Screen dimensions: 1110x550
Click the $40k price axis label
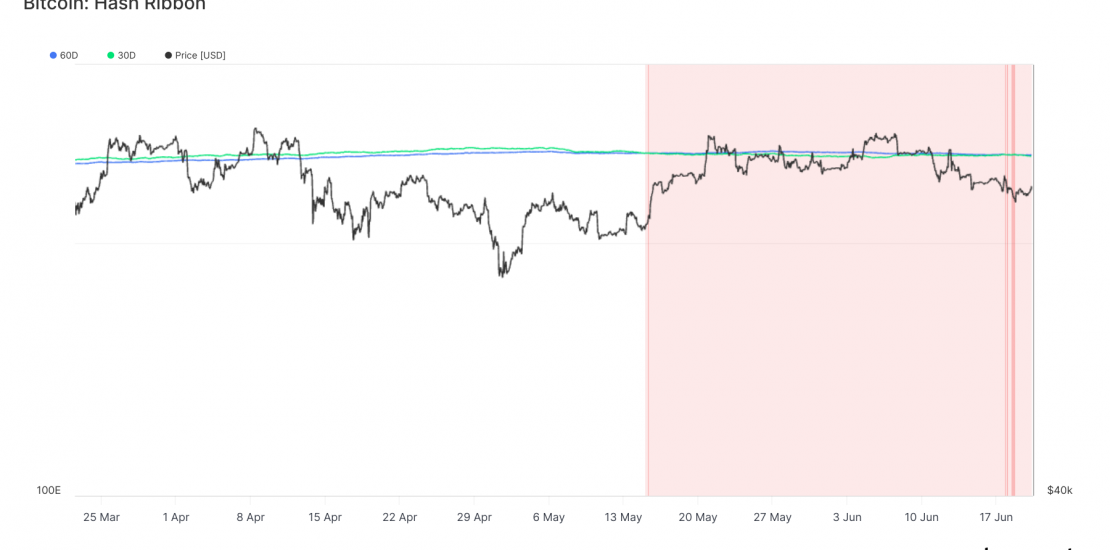pyautogui.click(x=1059, y=490)
